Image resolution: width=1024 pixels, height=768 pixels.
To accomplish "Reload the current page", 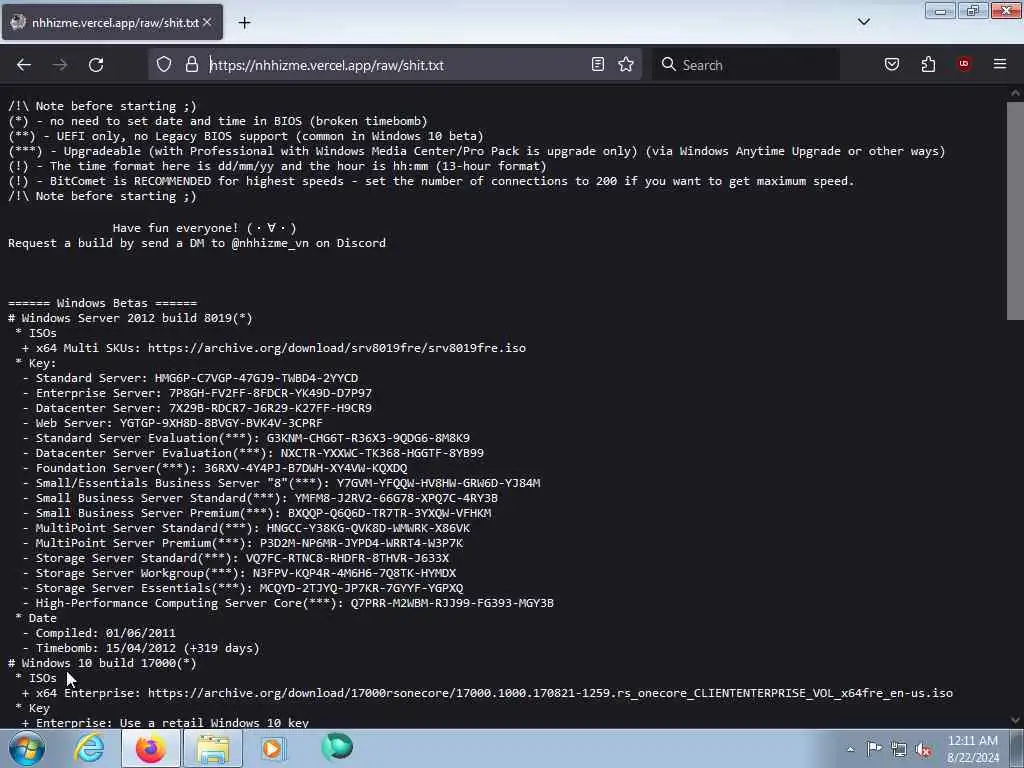I will coord(96,65).
